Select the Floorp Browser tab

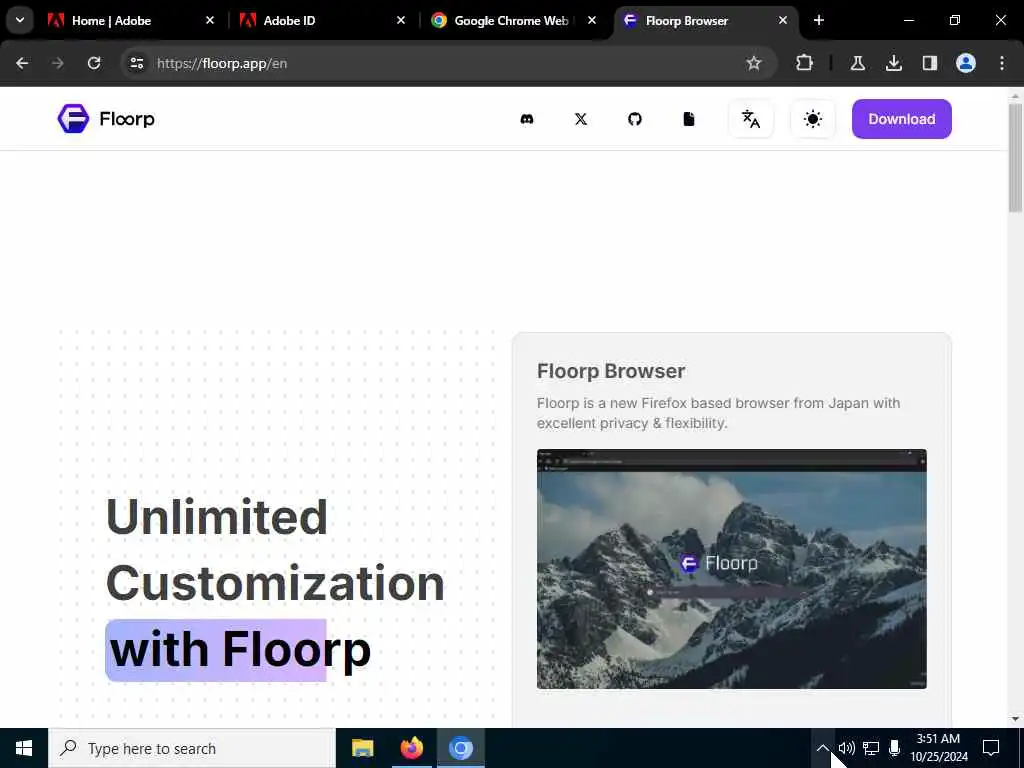tap(705, 20)
